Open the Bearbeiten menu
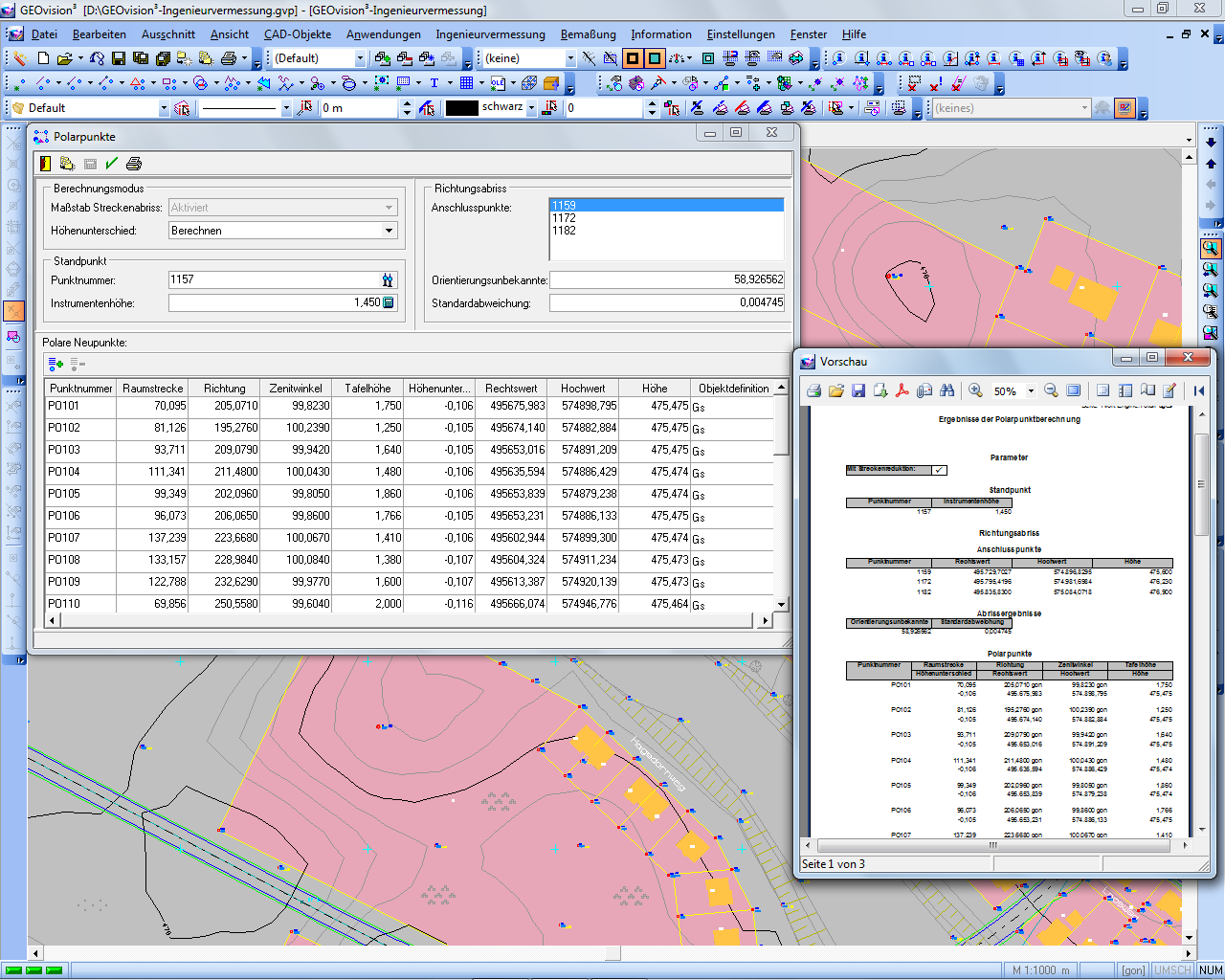Viewport: 1225px width, 980px height. [x=99, y=34]
